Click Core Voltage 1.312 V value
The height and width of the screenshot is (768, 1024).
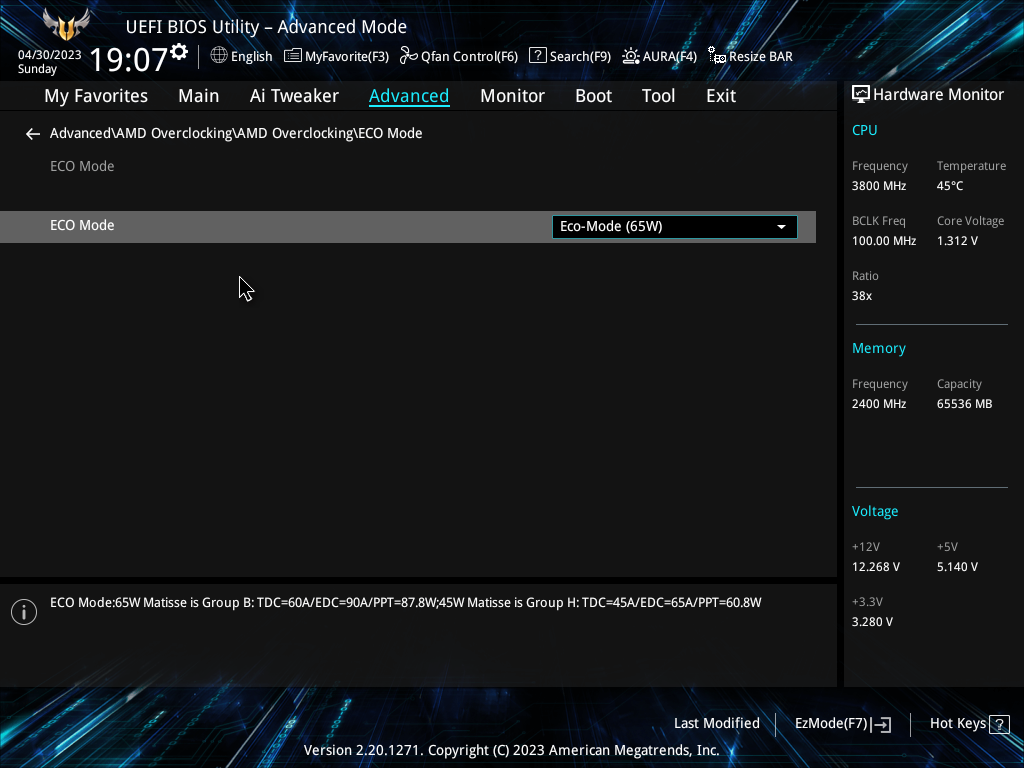coord(957,241)
